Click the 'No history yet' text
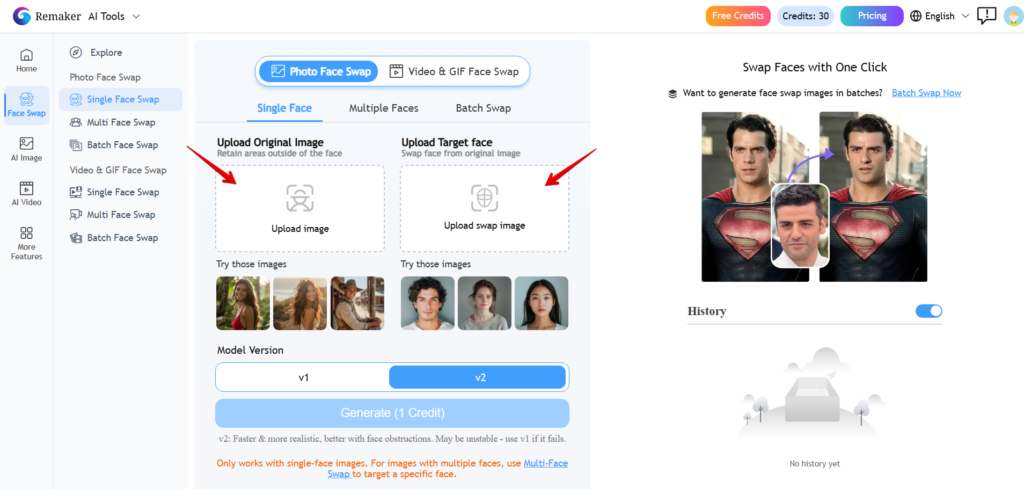This screenshot has width=1024, height=489. [x=814, y=464]
